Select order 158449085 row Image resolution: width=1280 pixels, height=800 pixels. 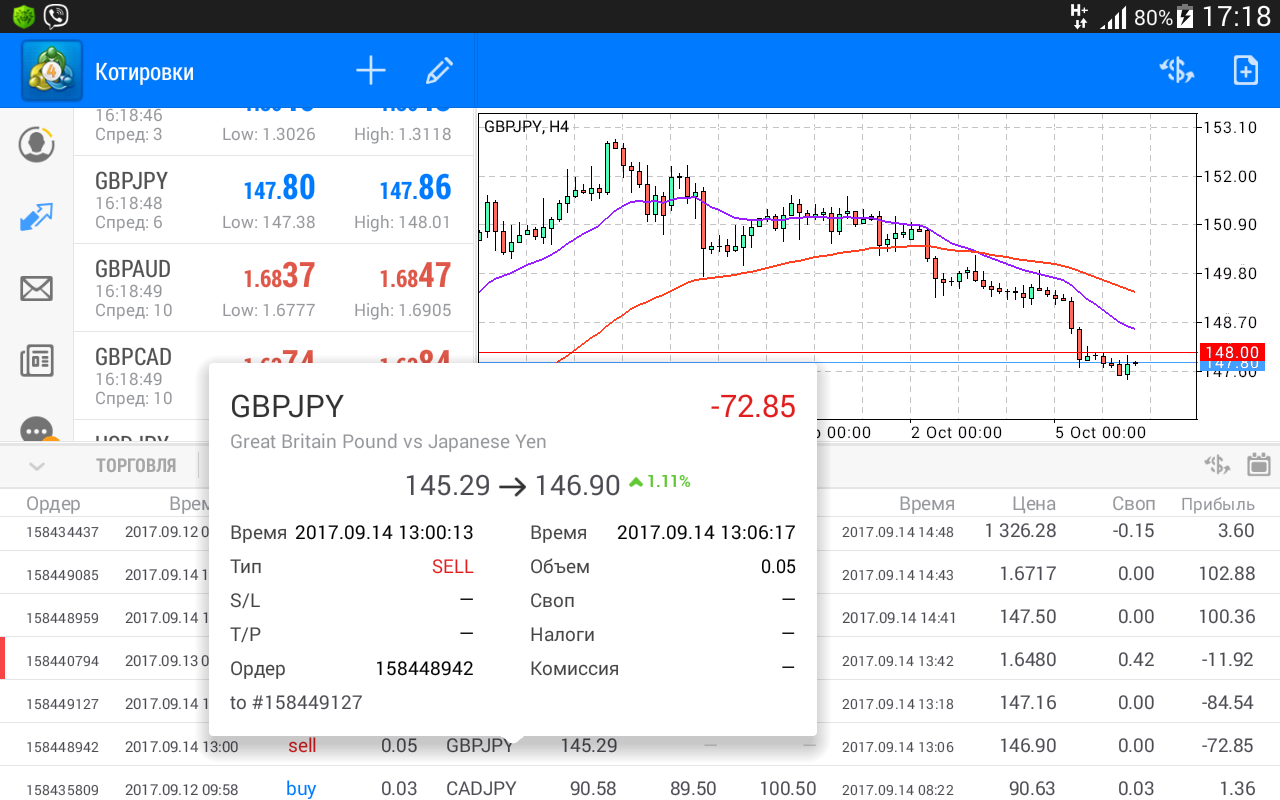640,574
